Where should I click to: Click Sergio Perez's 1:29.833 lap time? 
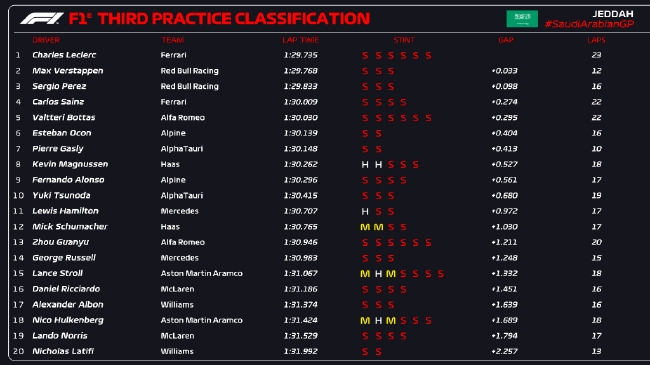(301, 86)
